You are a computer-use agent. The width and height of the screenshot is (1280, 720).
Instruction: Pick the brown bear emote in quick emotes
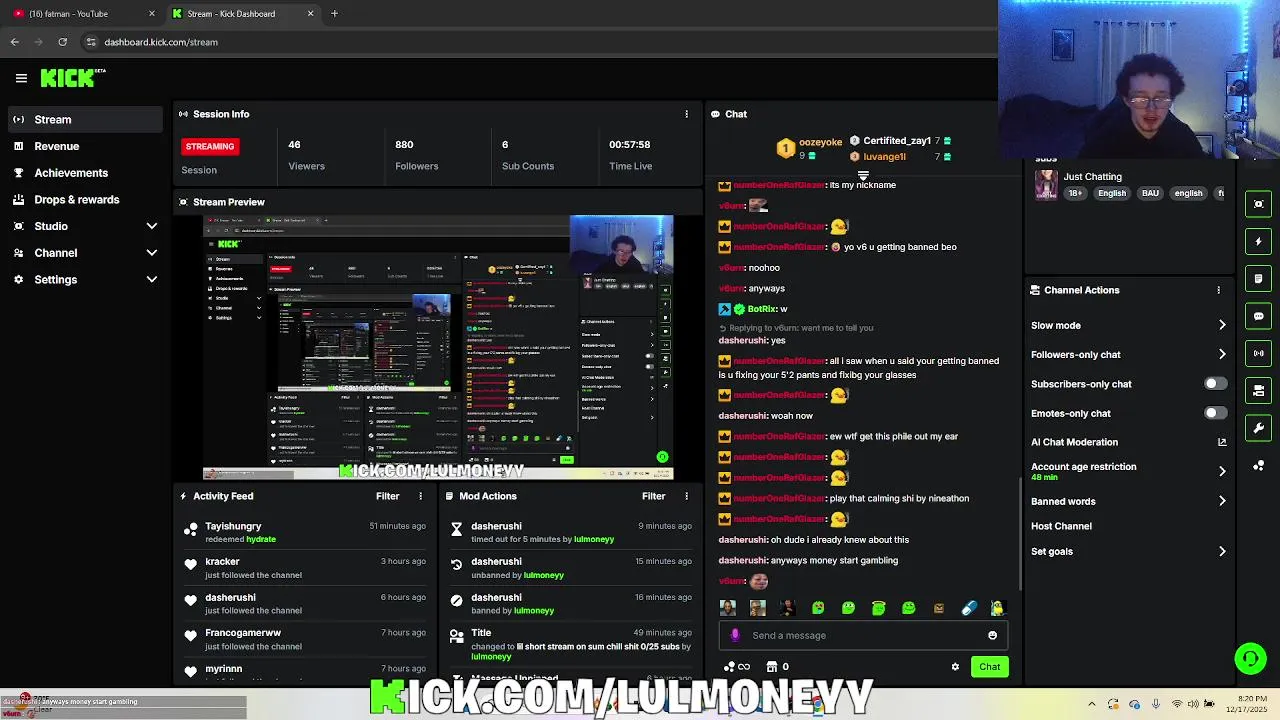(938, 608)
